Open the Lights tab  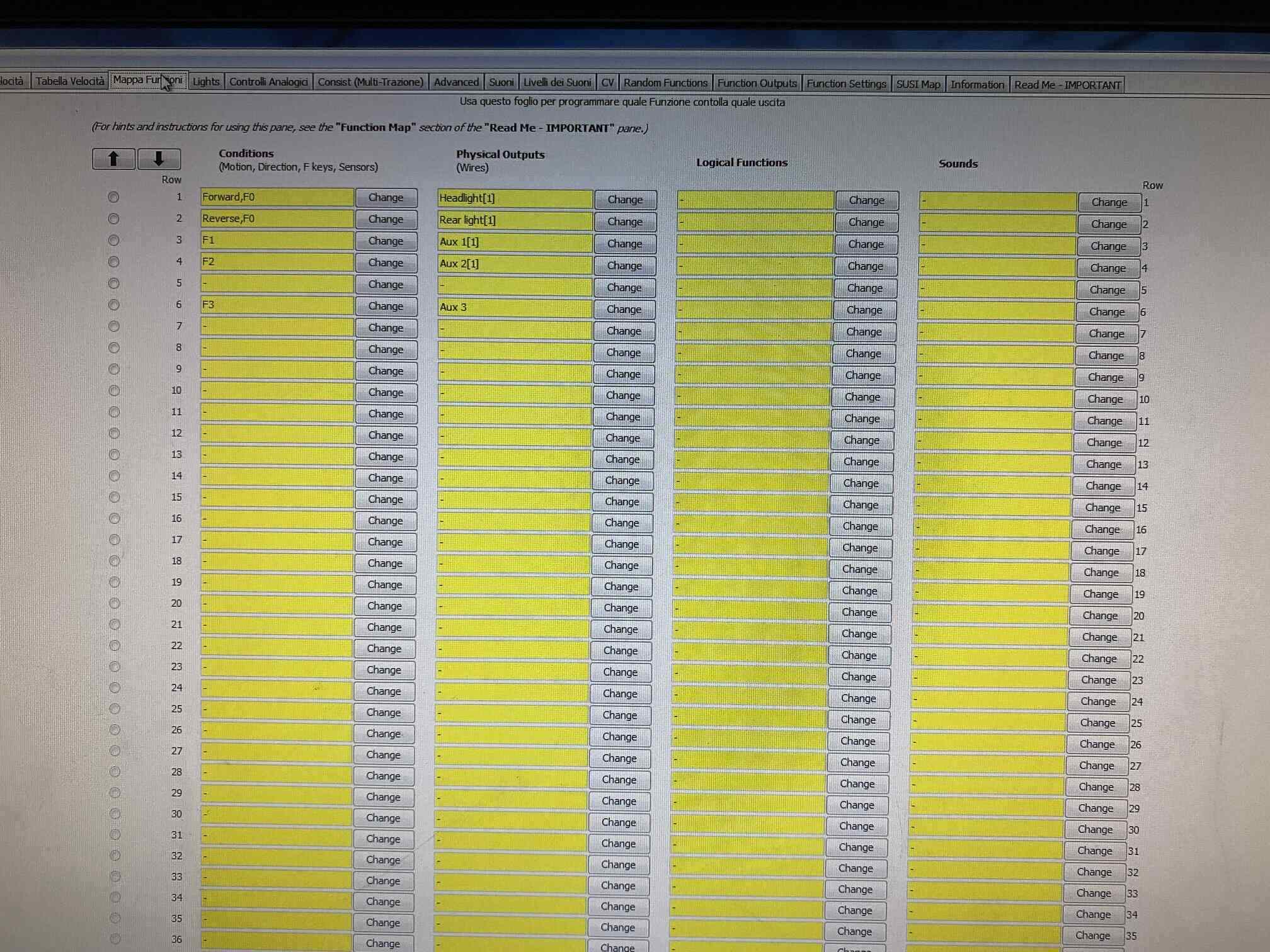pos(206,81)
